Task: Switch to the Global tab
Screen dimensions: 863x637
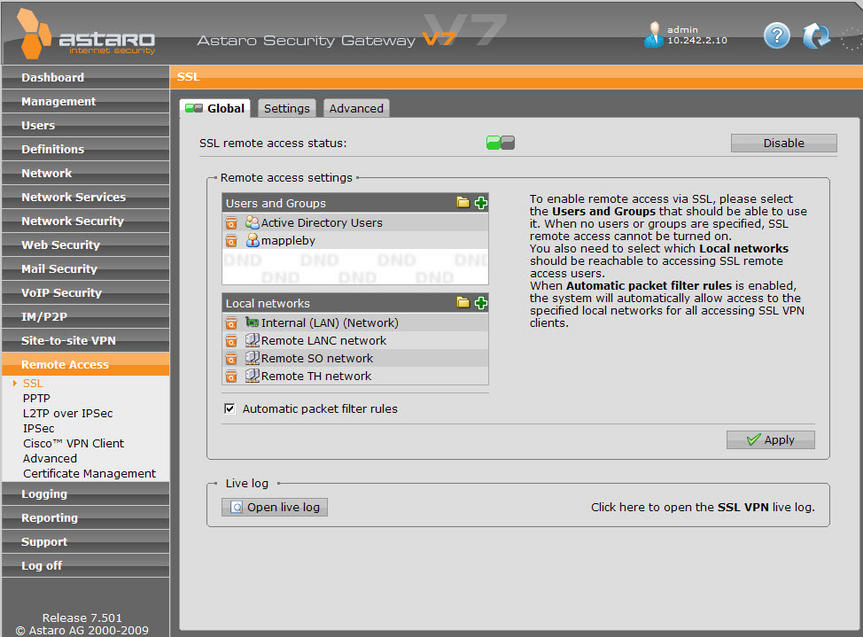Action: [215, 108]
